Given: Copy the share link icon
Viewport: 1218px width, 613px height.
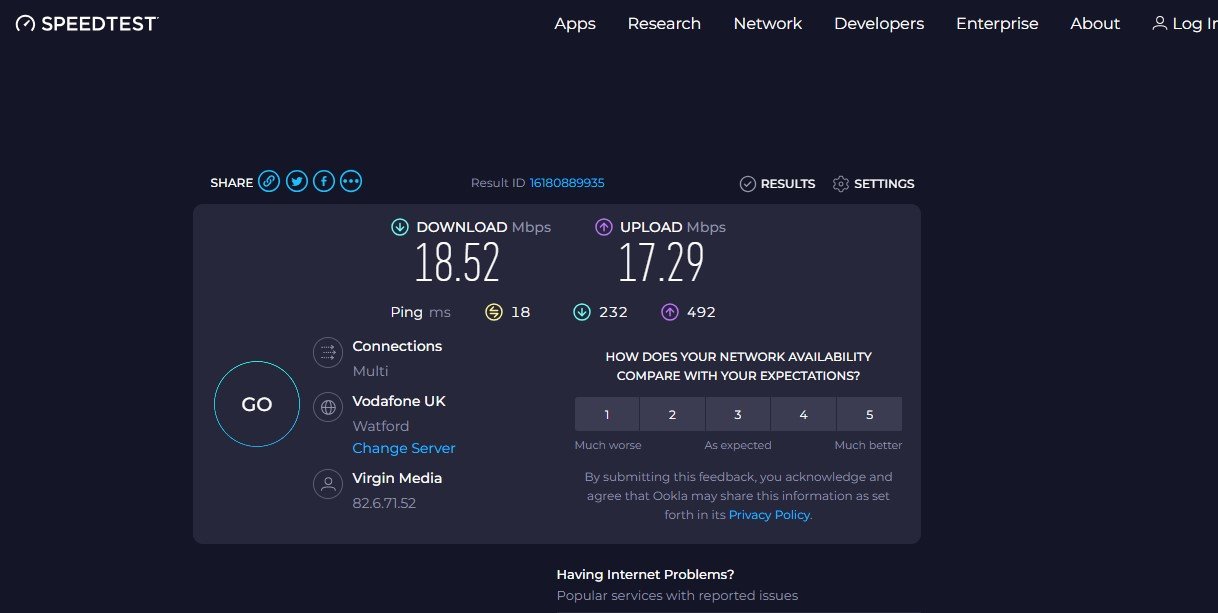Looking at the screenshot, I should (269, 181).
